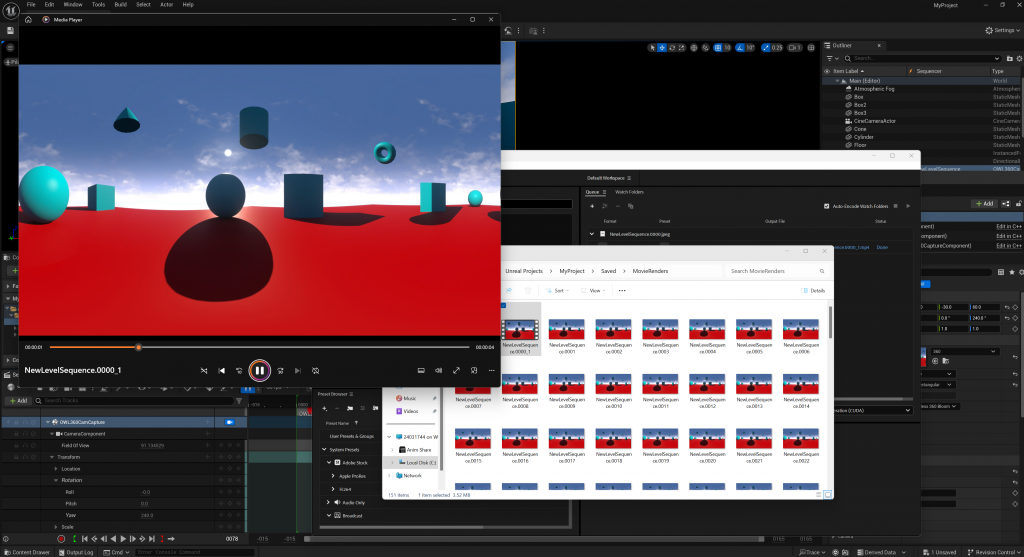Viewport: 1024px width, 557px height.
Task: Play the sequence forward in Sequencer
Action: coord(123,539)
